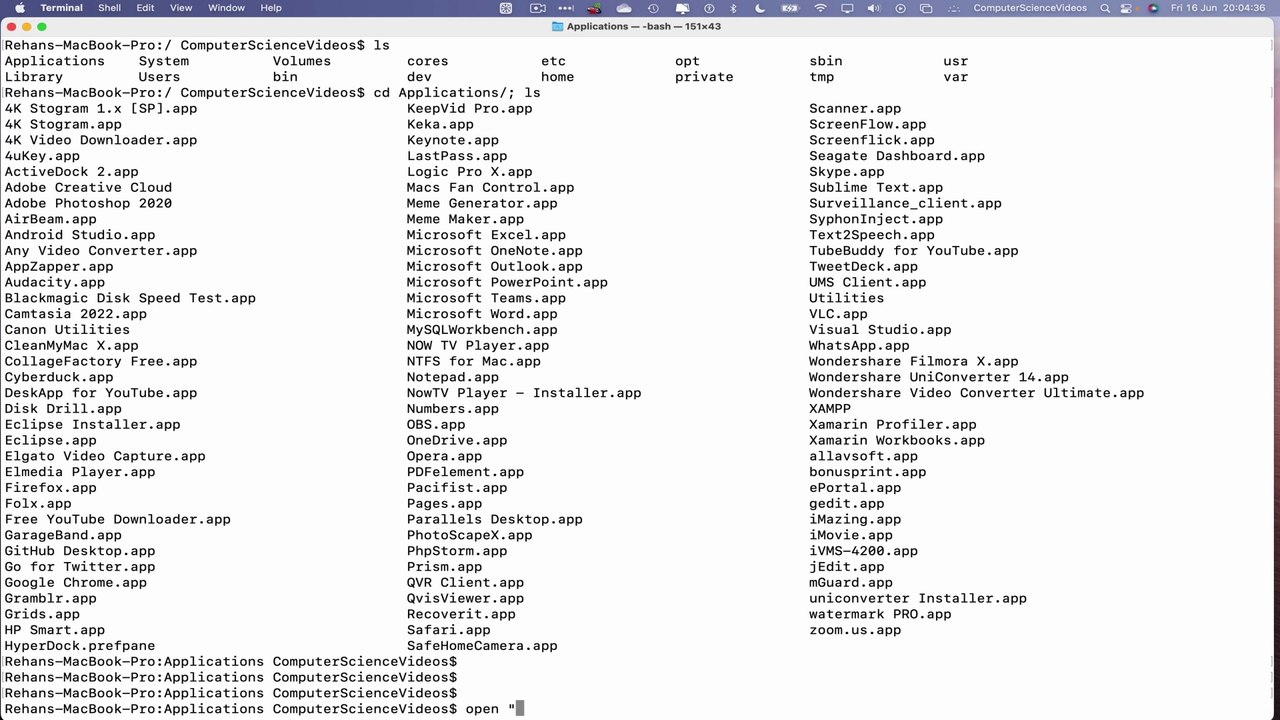The width and height of the screenshot is (1280, 720).
Task: Click 'XAMPP' directory text
Action: click(x=830, y=409)
